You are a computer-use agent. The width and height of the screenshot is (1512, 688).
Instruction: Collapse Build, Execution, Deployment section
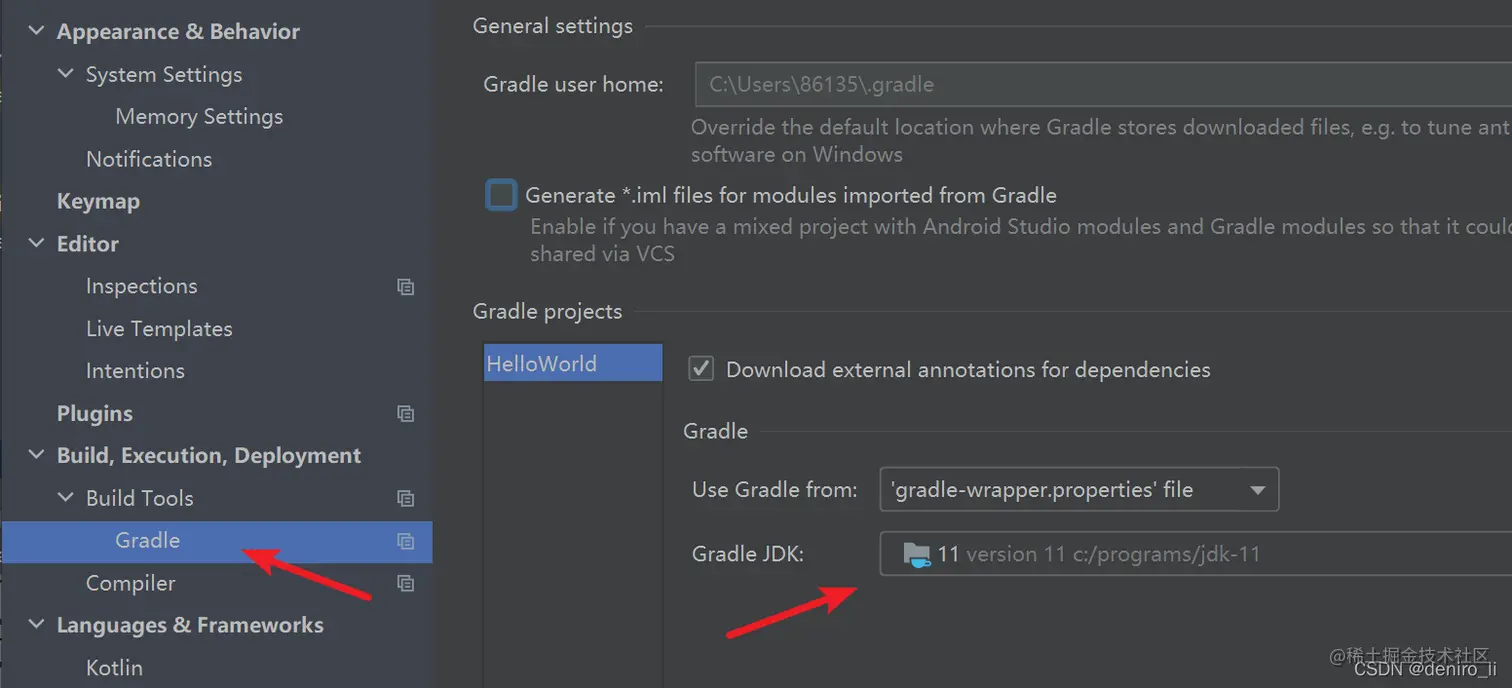click(36, 455)
